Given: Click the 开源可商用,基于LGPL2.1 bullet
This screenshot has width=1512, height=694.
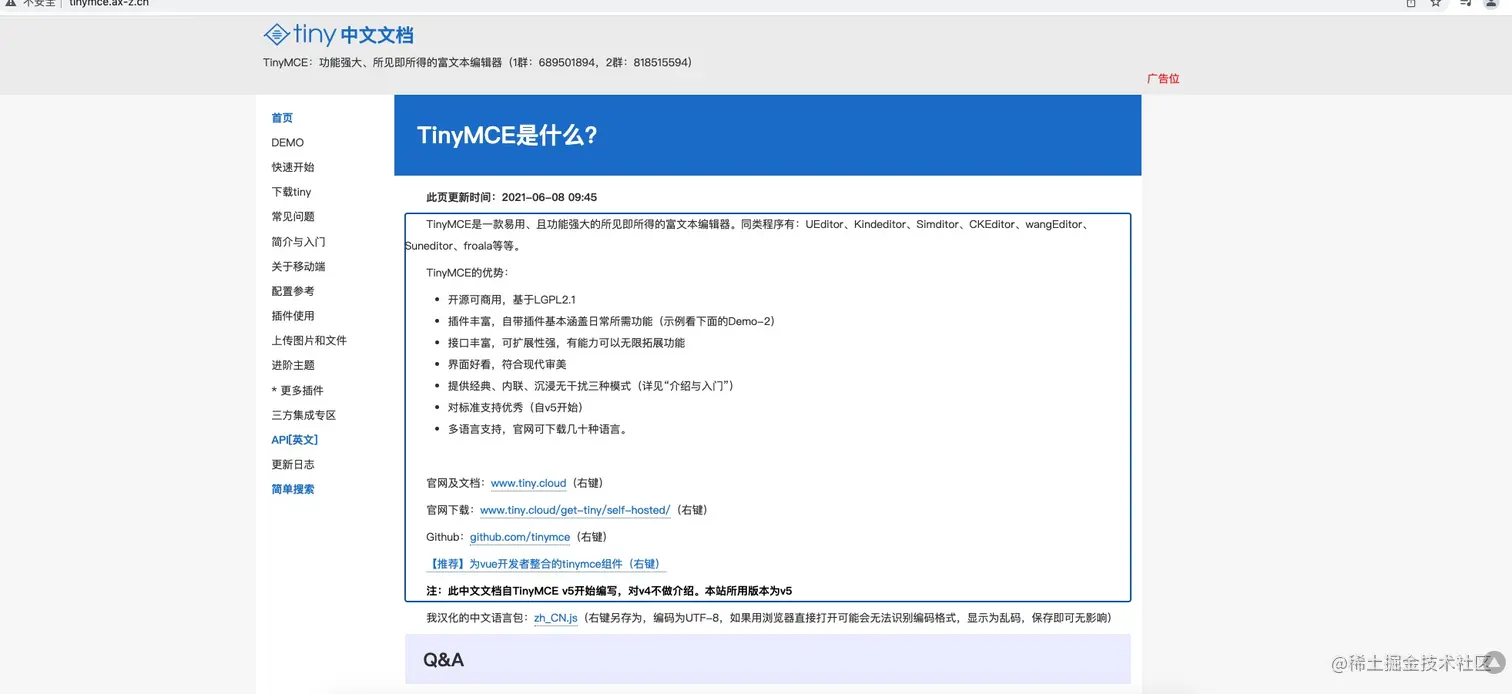Looking at the screenshot, I should click(511, 299).
